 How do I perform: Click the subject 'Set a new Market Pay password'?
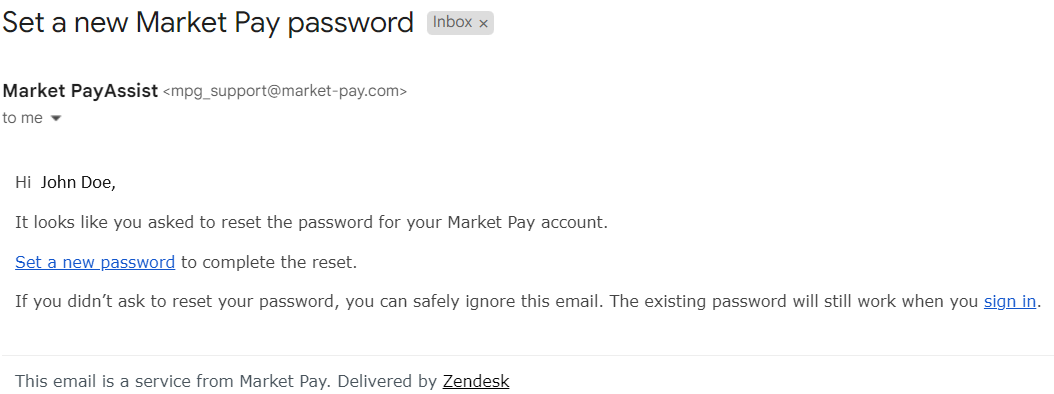point(208,22)
